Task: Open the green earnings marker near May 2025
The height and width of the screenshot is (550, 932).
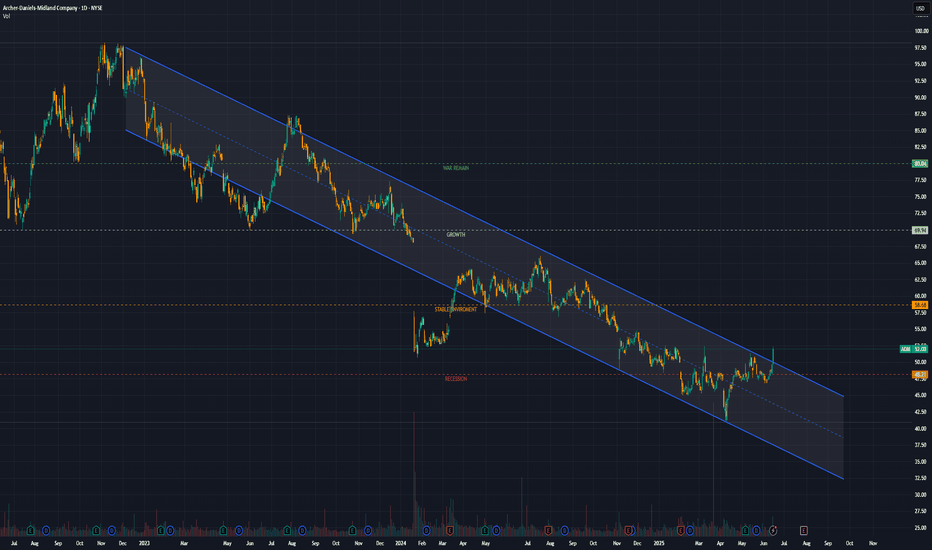Action: (745, 530)
